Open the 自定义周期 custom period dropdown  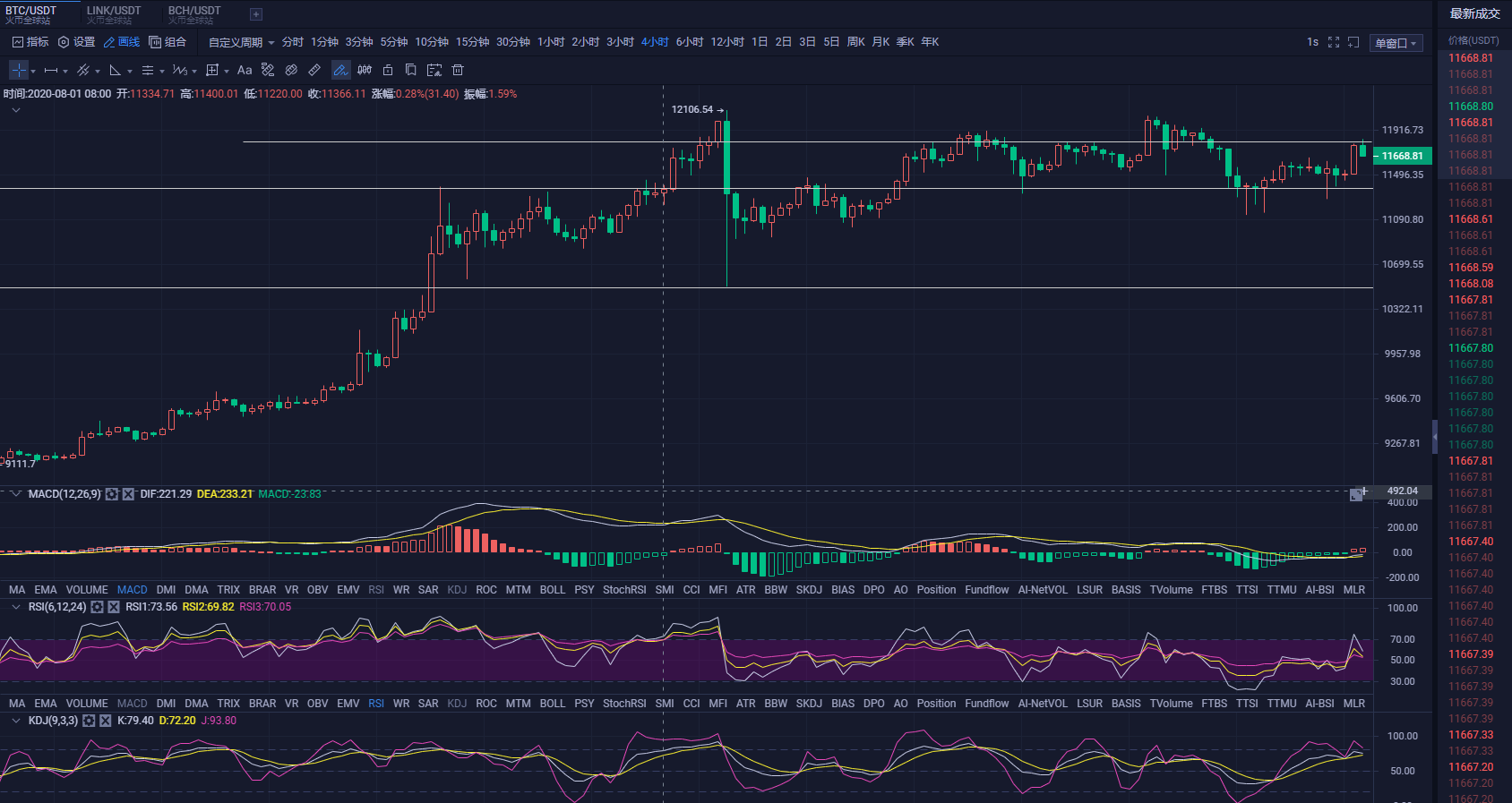tap(242, 42)
